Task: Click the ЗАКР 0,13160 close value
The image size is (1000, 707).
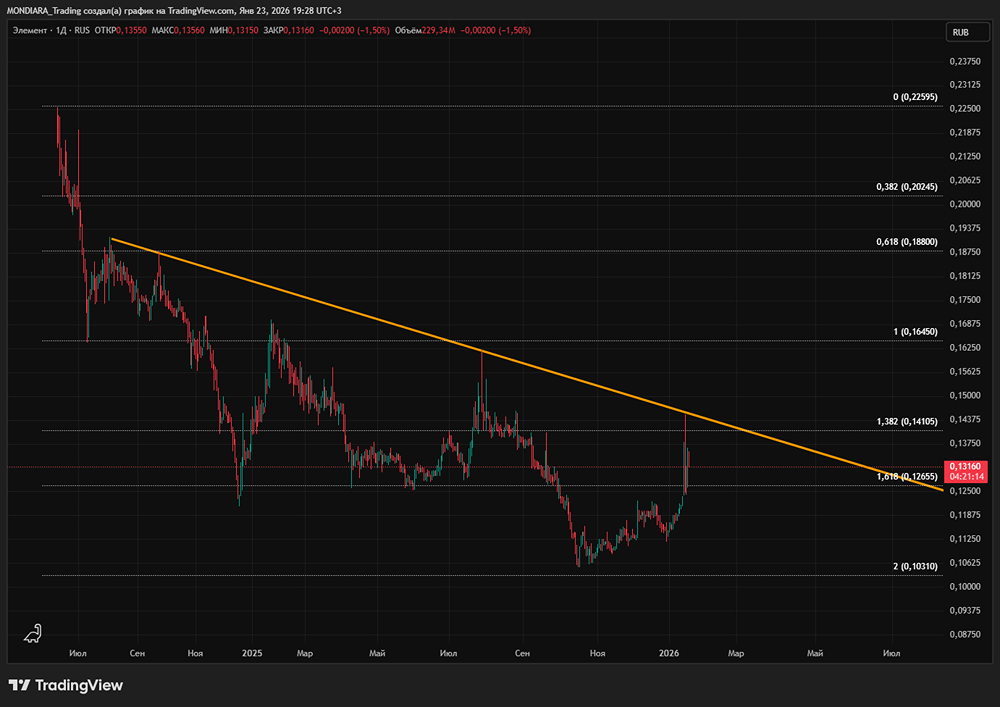Action: click(288, 30)
